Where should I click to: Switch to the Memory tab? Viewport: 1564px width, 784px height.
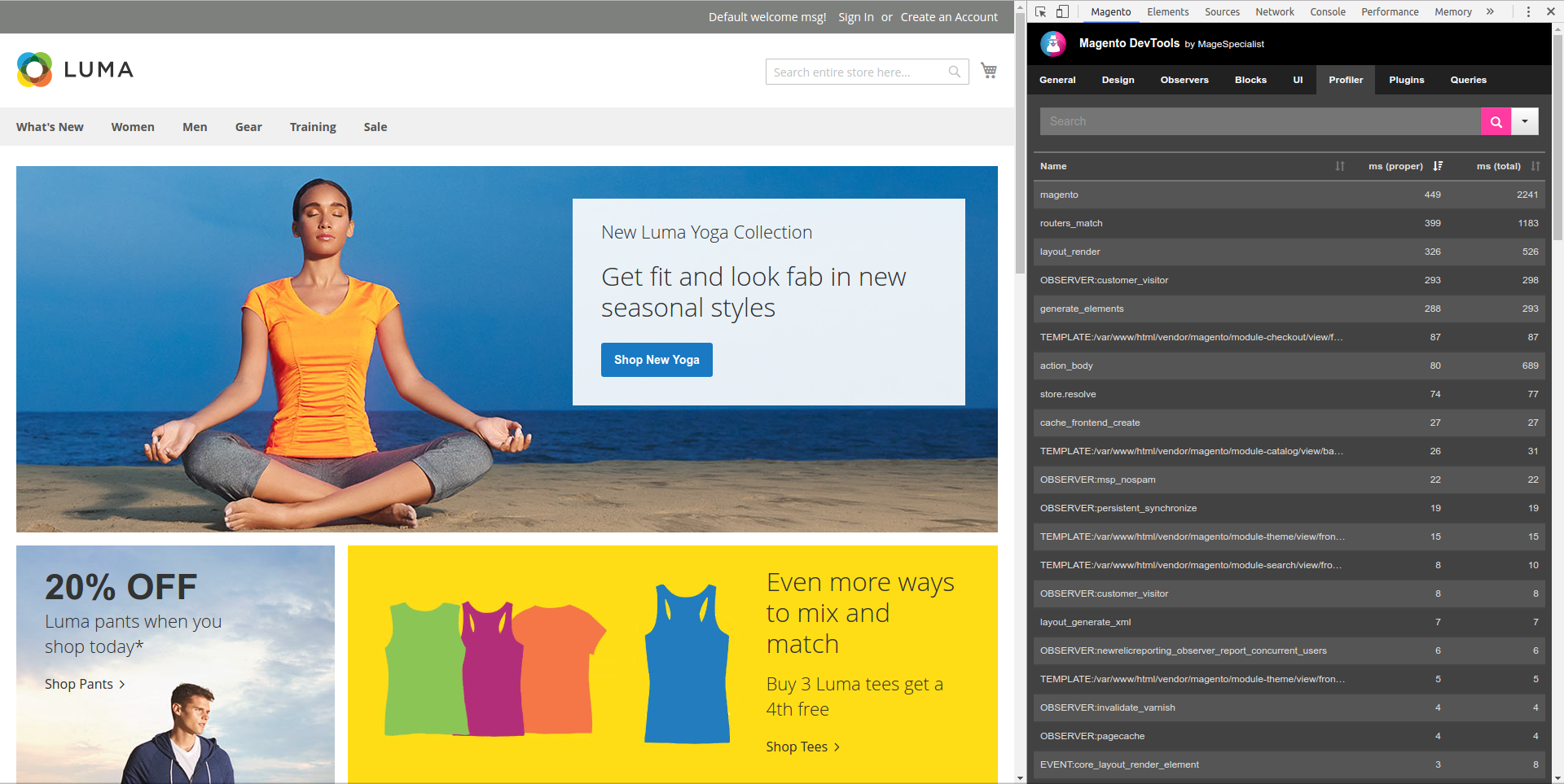tap(1453, 11)
